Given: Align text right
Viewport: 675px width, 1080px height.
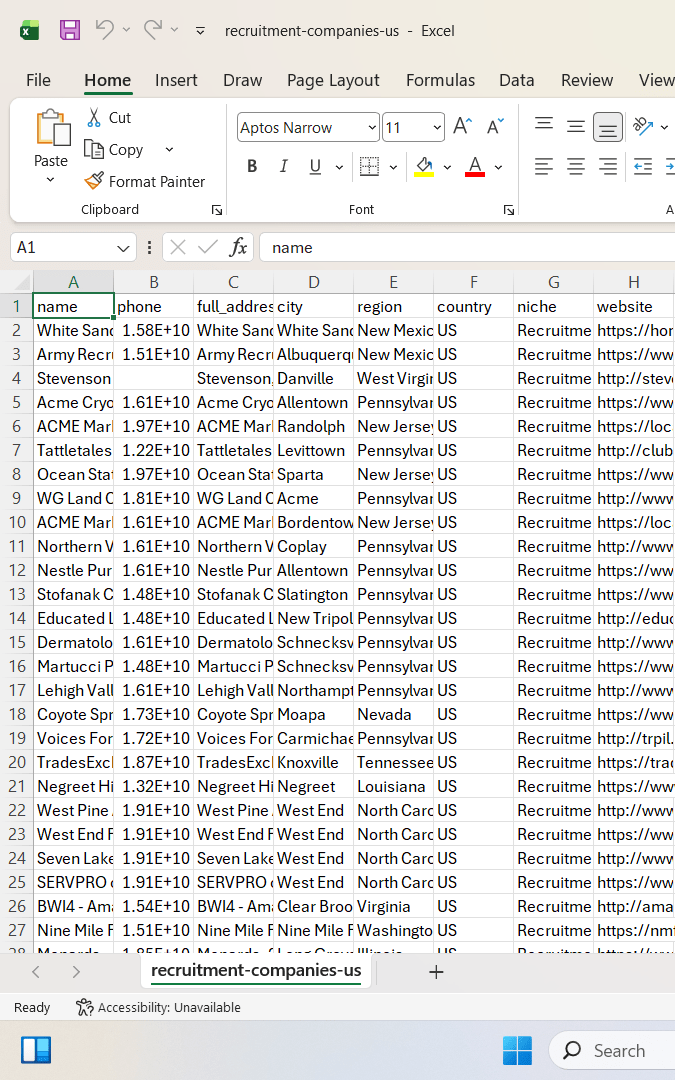Looking at the screenshot, I should (x=608, y=166).
